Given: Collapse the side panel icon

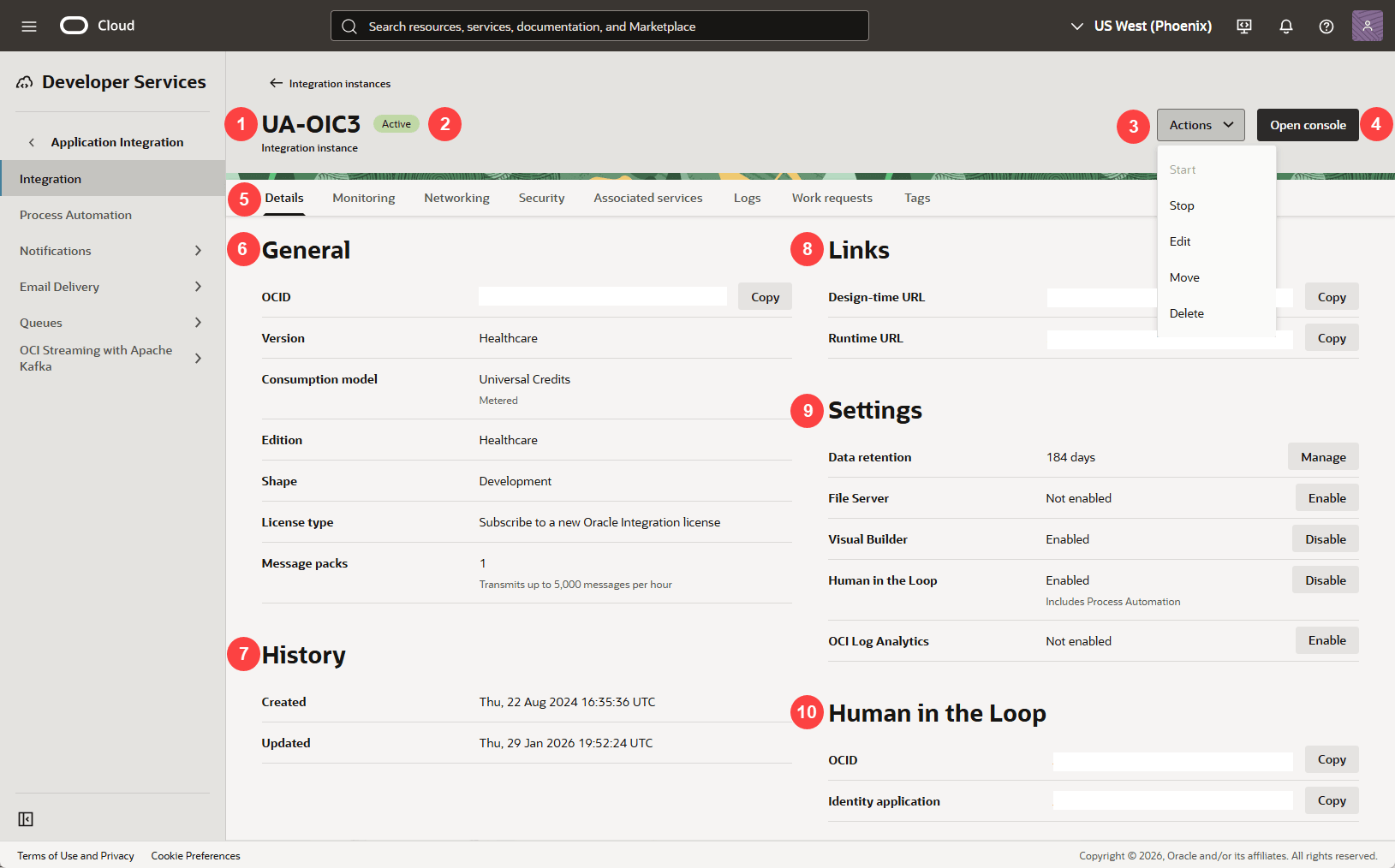Looking at the screenshot, I should (x=26, y=819).
